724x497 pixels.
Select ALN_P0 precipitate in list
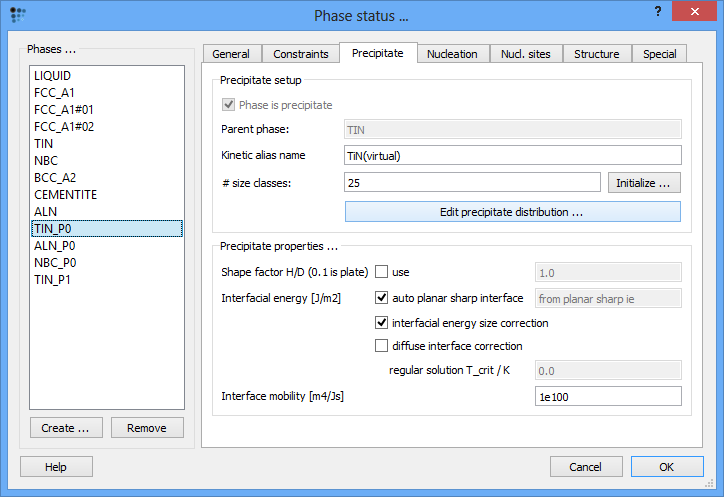pos(107,246)
